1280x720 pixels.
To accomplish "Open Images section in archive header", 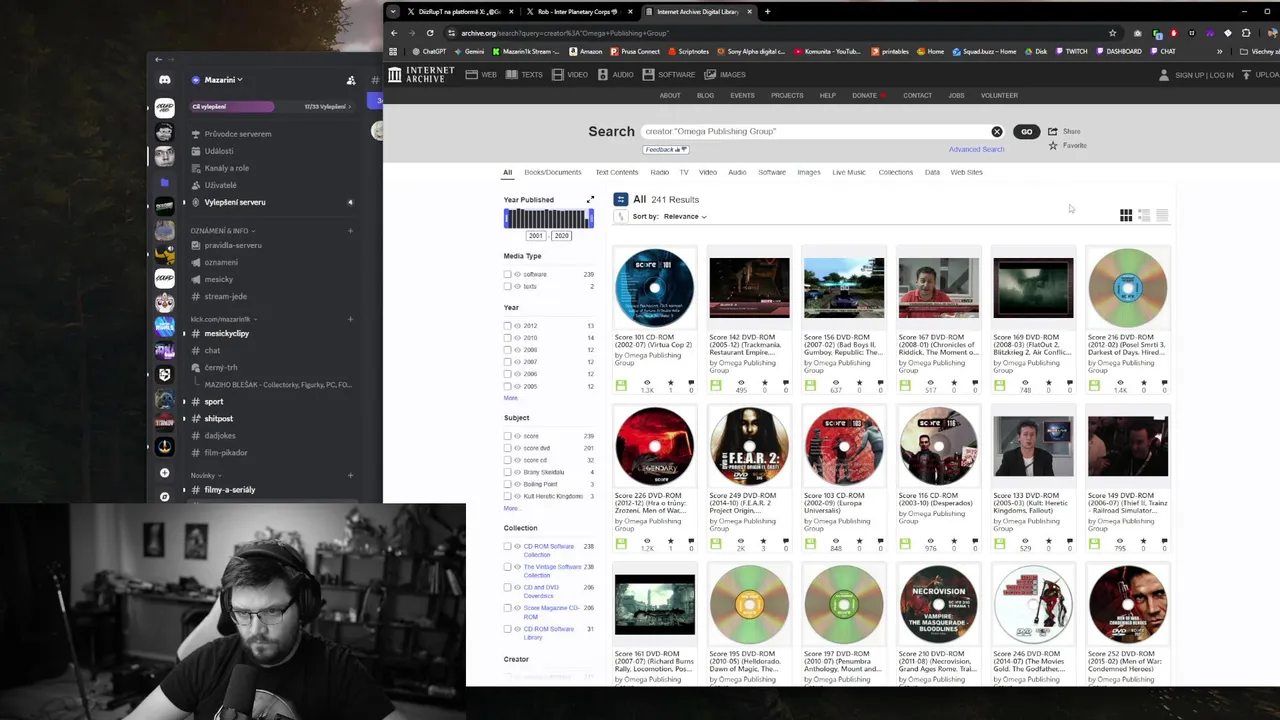I will pos(725,74).
